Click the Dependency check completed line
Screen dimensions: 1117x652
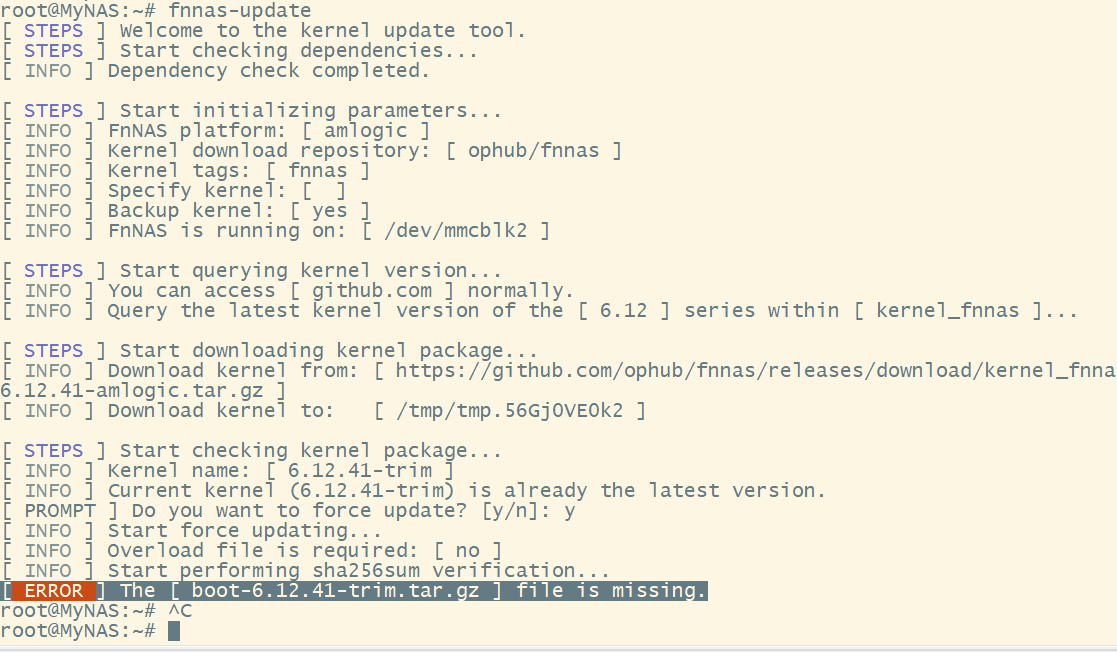[x=268, y=71]
